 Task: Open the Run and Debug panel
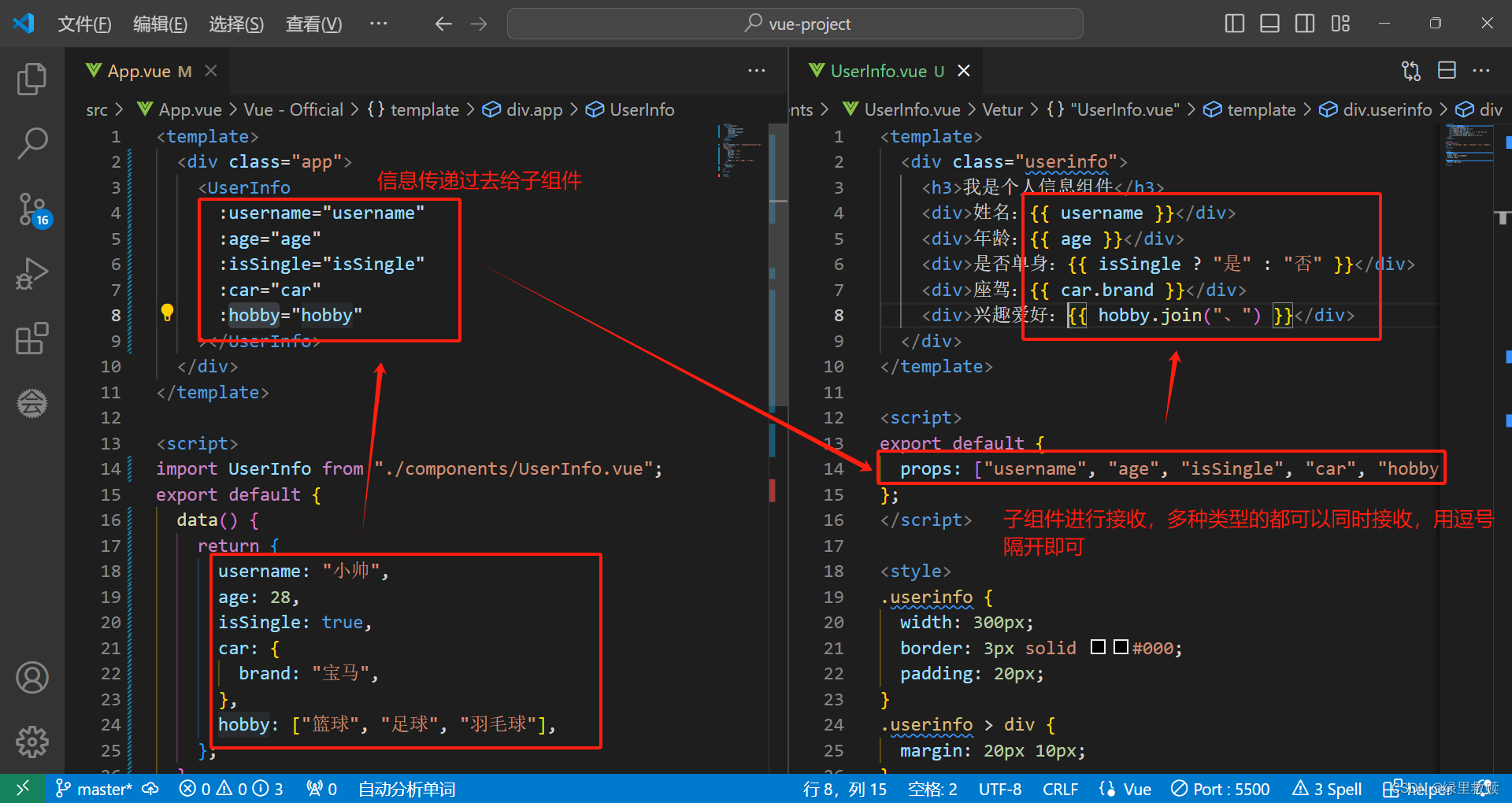[x=31, y=274]
